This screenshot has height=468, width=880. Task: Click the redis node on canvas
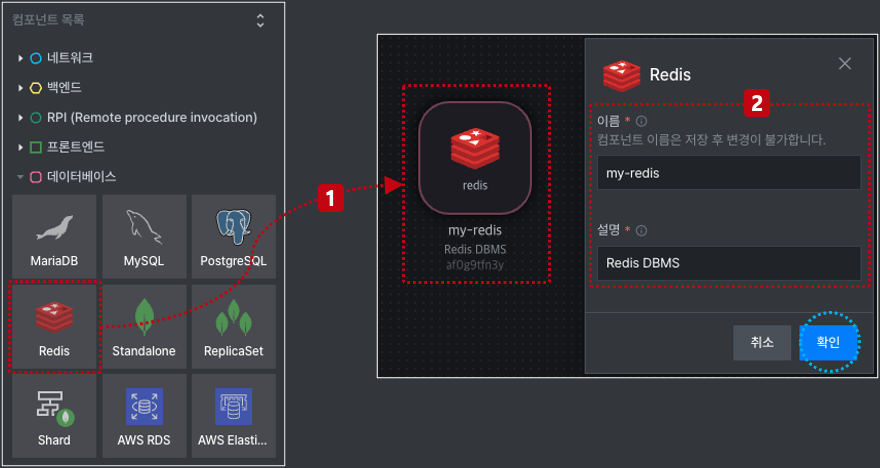click(475, 158)
